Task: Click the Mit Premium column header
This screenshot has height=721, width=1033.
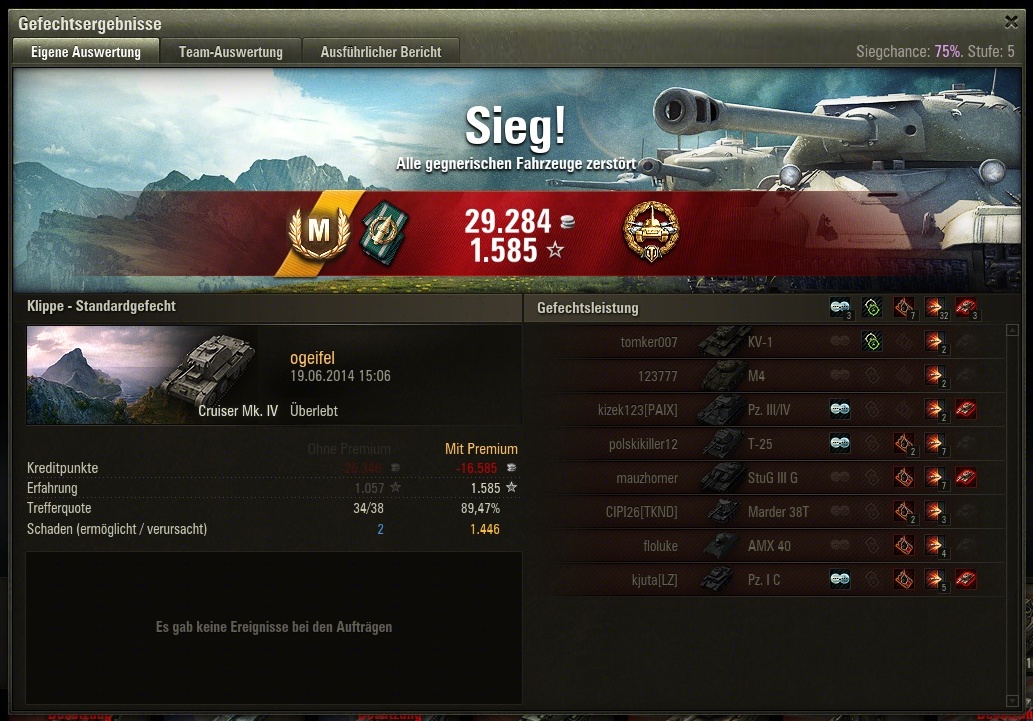Action: tap(481, 449)
